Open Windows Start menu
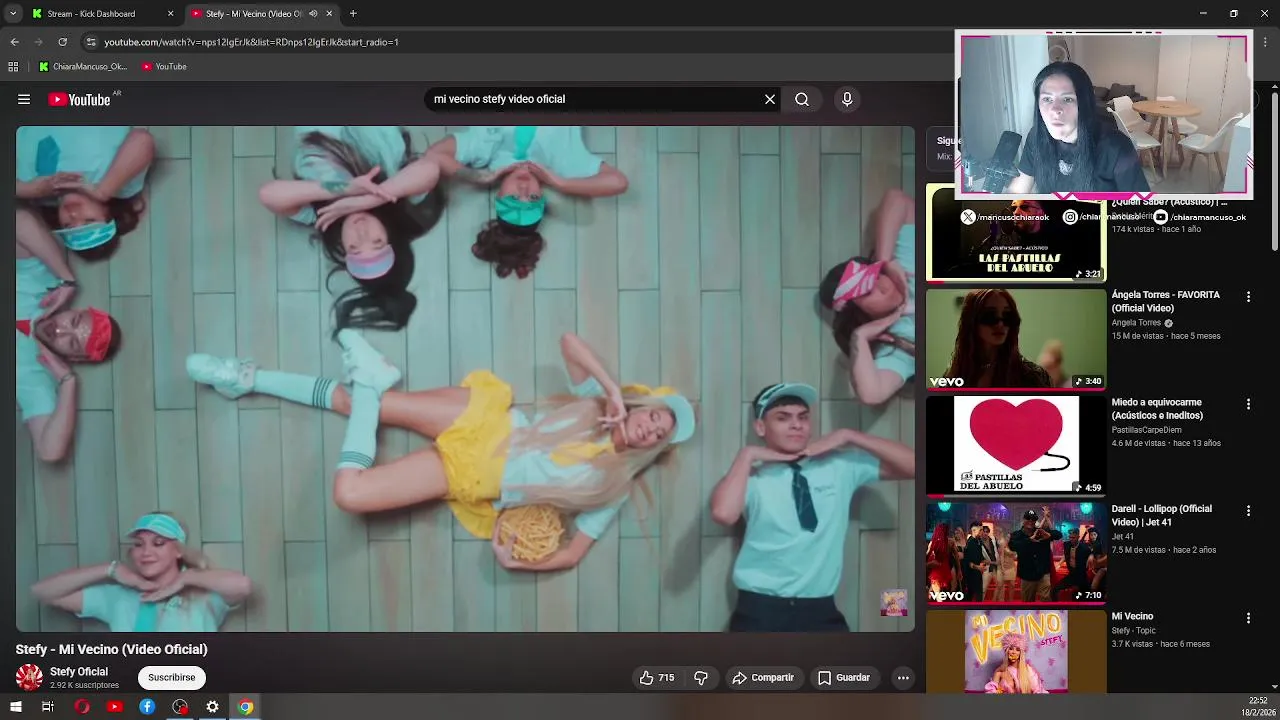 (x=15, y=707)
